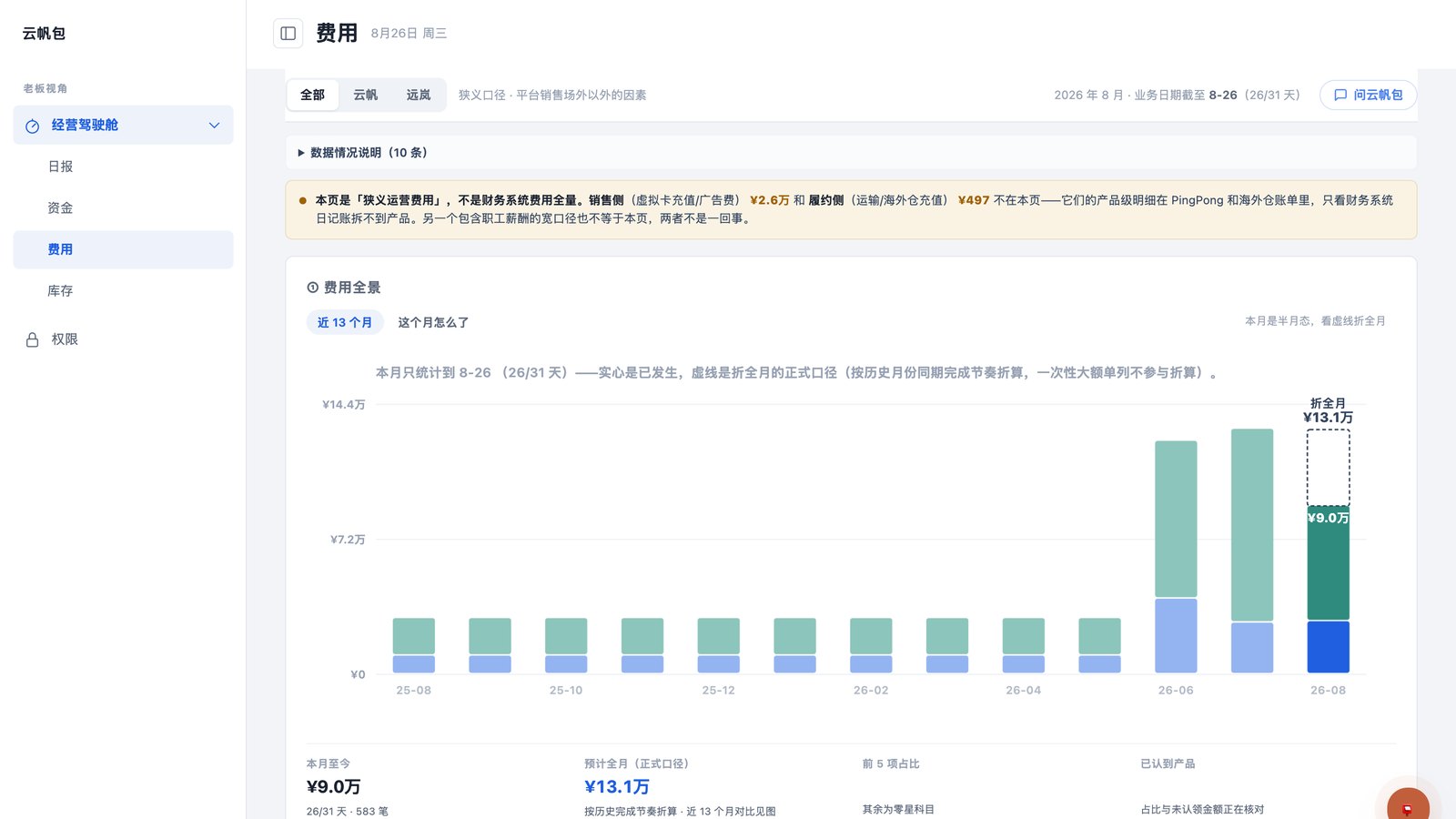The width and height of the screenshot is (1456, 819).
Task: Toggle the sidebar panel icon
Action: [288, 34]
